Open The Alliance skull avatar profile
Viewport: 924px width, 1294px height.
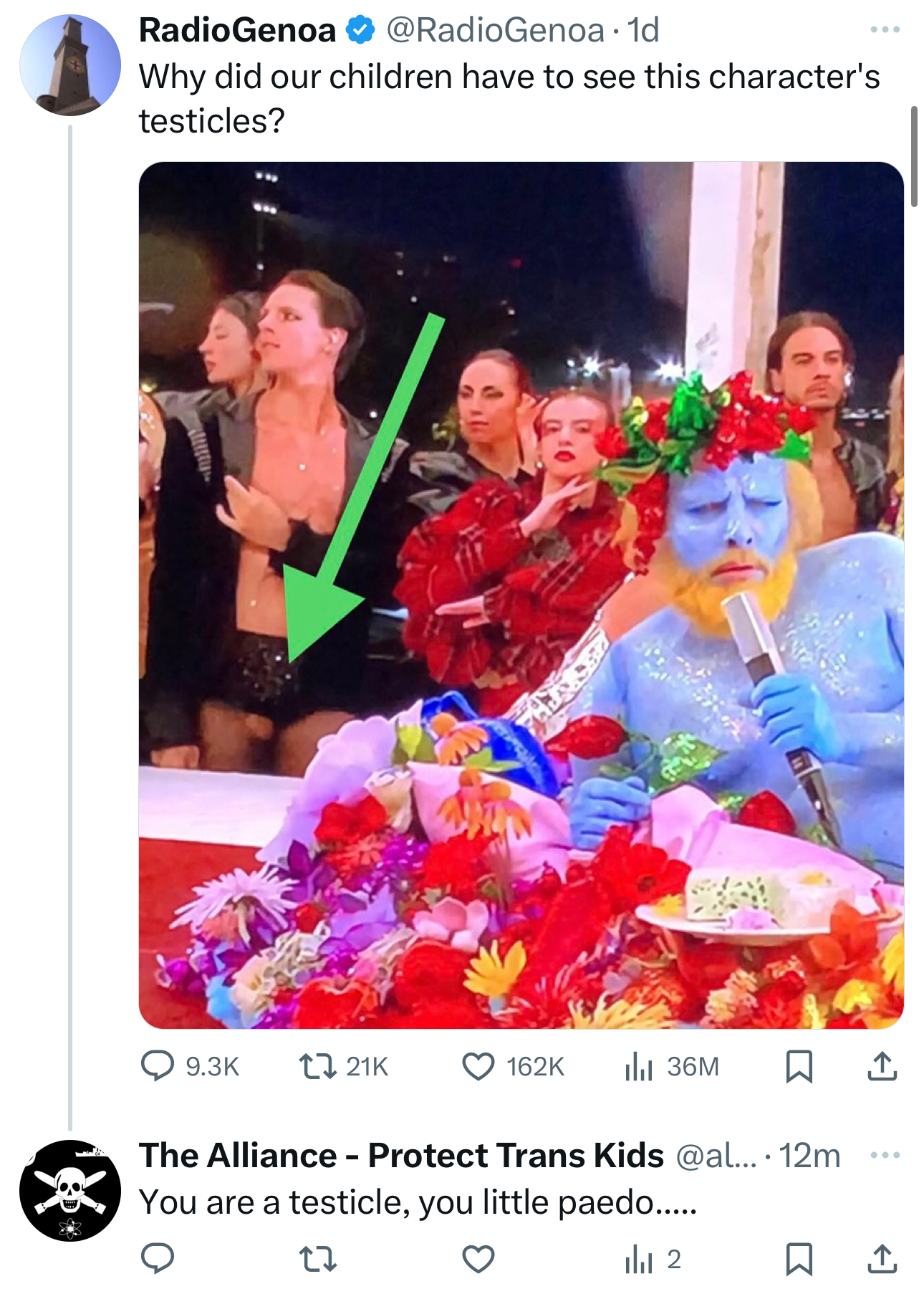[70, 1190]
